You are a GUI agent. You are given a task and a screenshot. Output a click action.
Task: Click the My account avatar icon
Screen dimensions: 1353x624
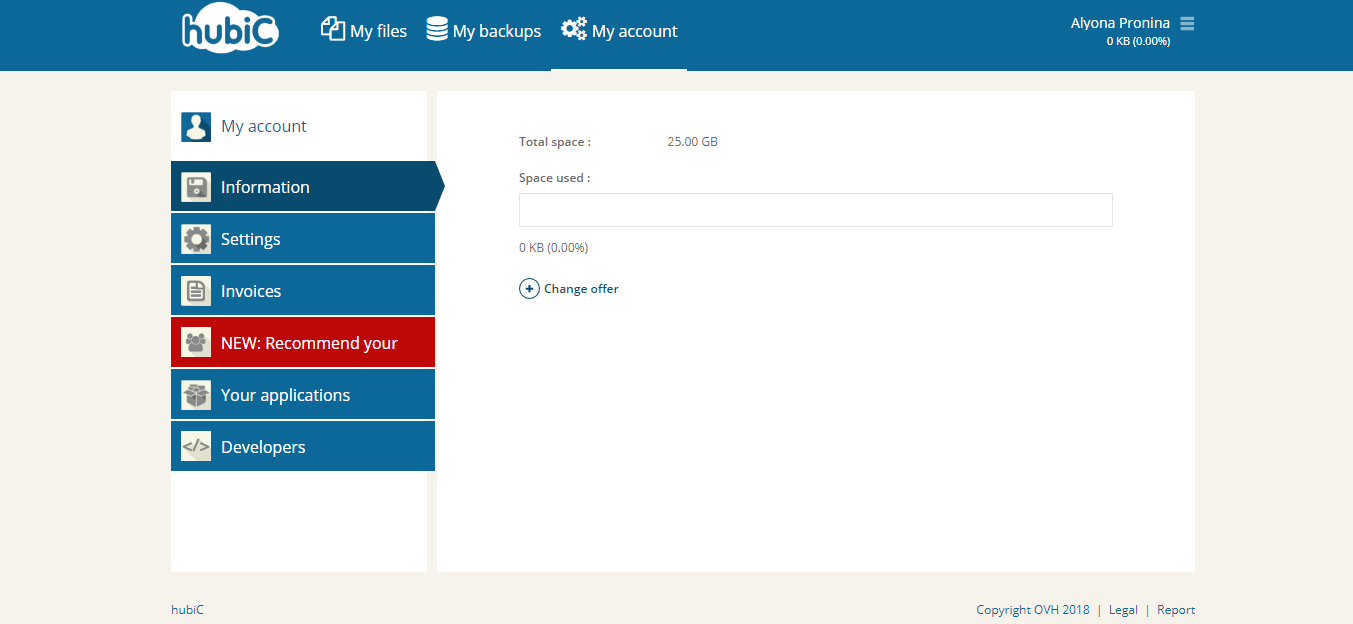[x=196, y=127]
